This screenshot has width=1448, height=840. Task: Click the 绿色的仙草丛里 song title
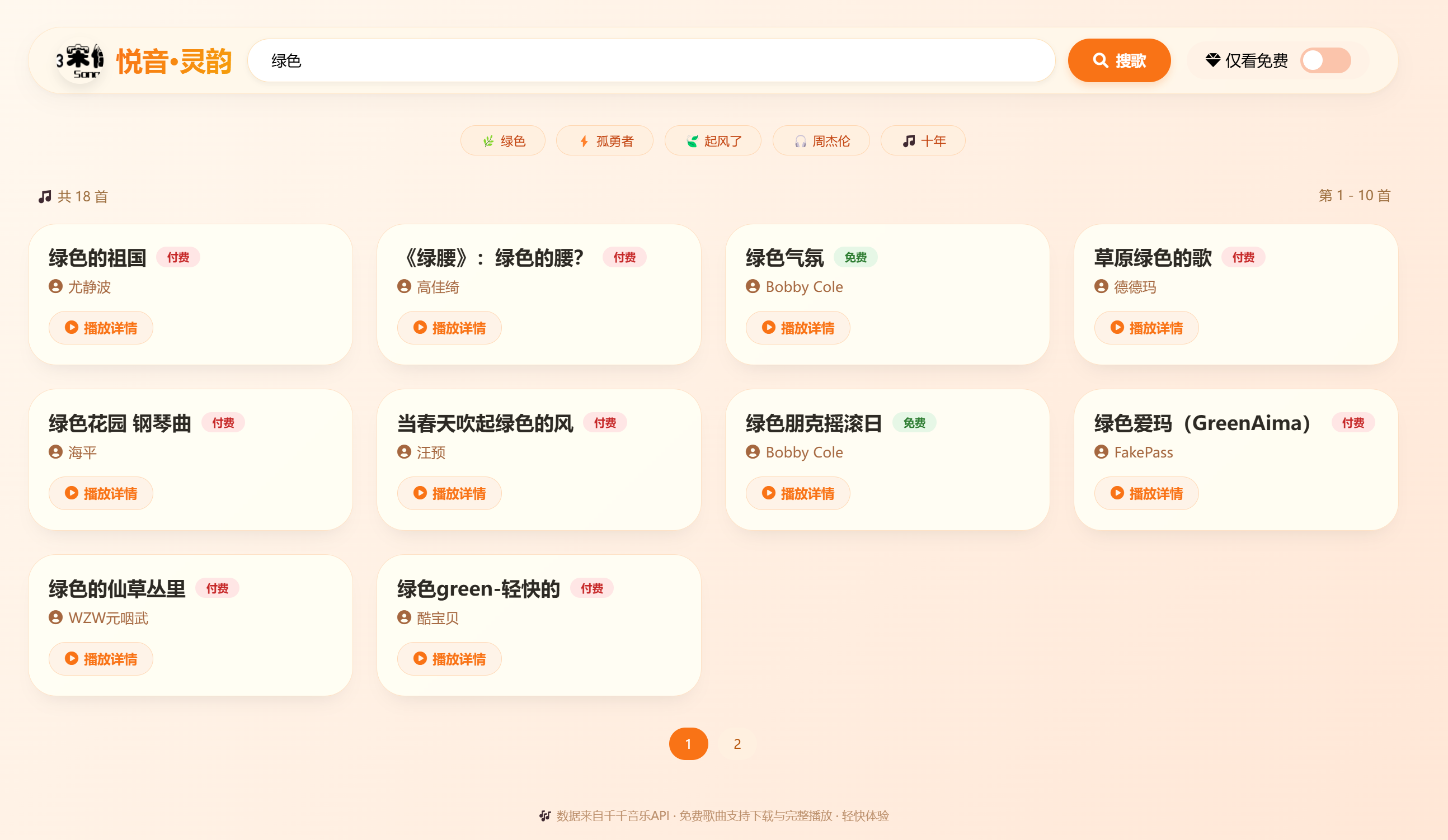click(x=117, y=588)
